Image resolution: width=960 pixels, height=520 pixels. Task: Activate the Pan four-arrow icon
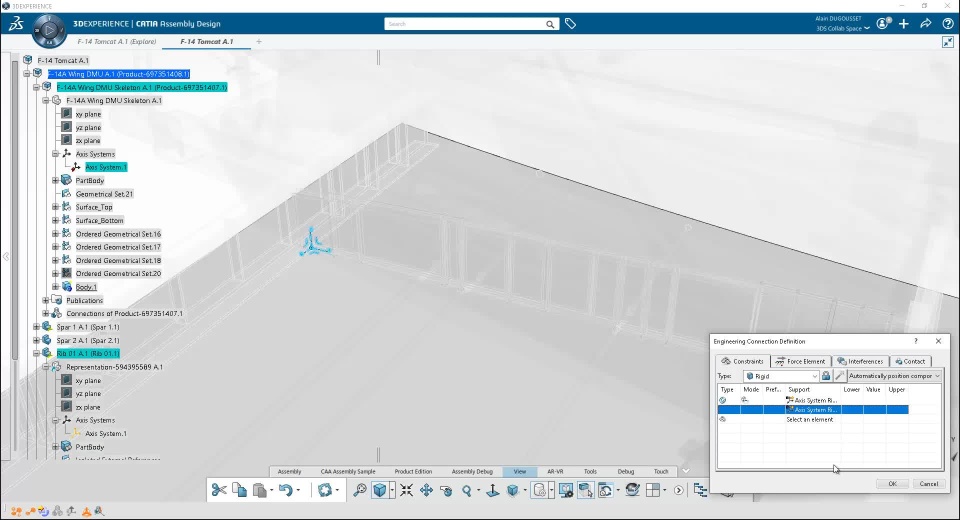pyautogui.click(x=426, y=490)
